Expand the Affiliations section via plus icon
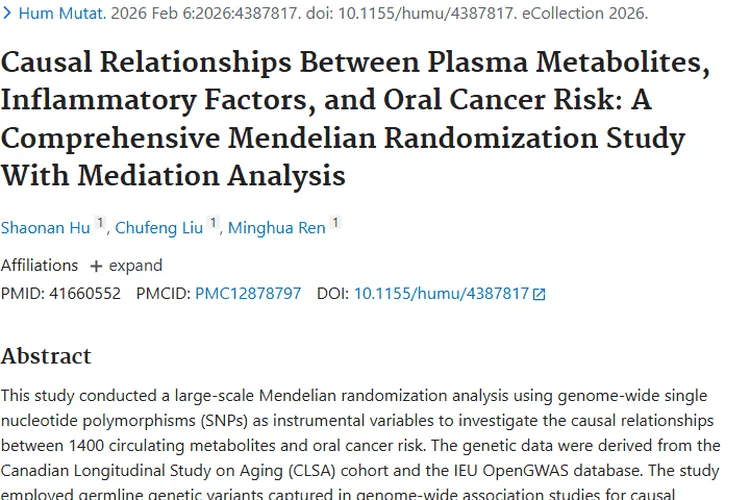The height and width of the screenshot is (500, 750). pyautogui.click(x=96, y=266)
